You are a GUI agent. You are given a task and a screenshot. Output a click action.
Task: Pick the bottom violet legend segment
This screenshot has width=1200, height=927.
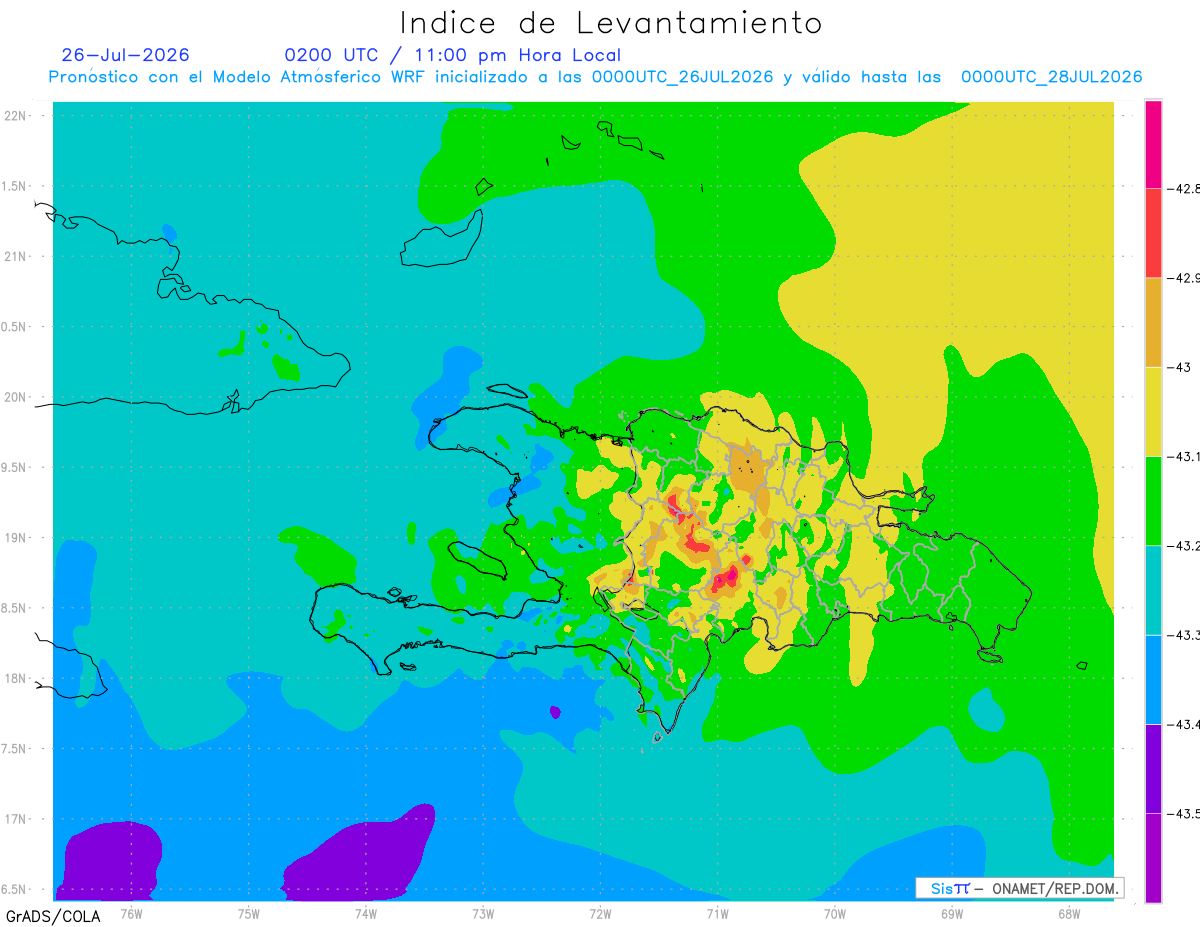(x=1153, y=858)
